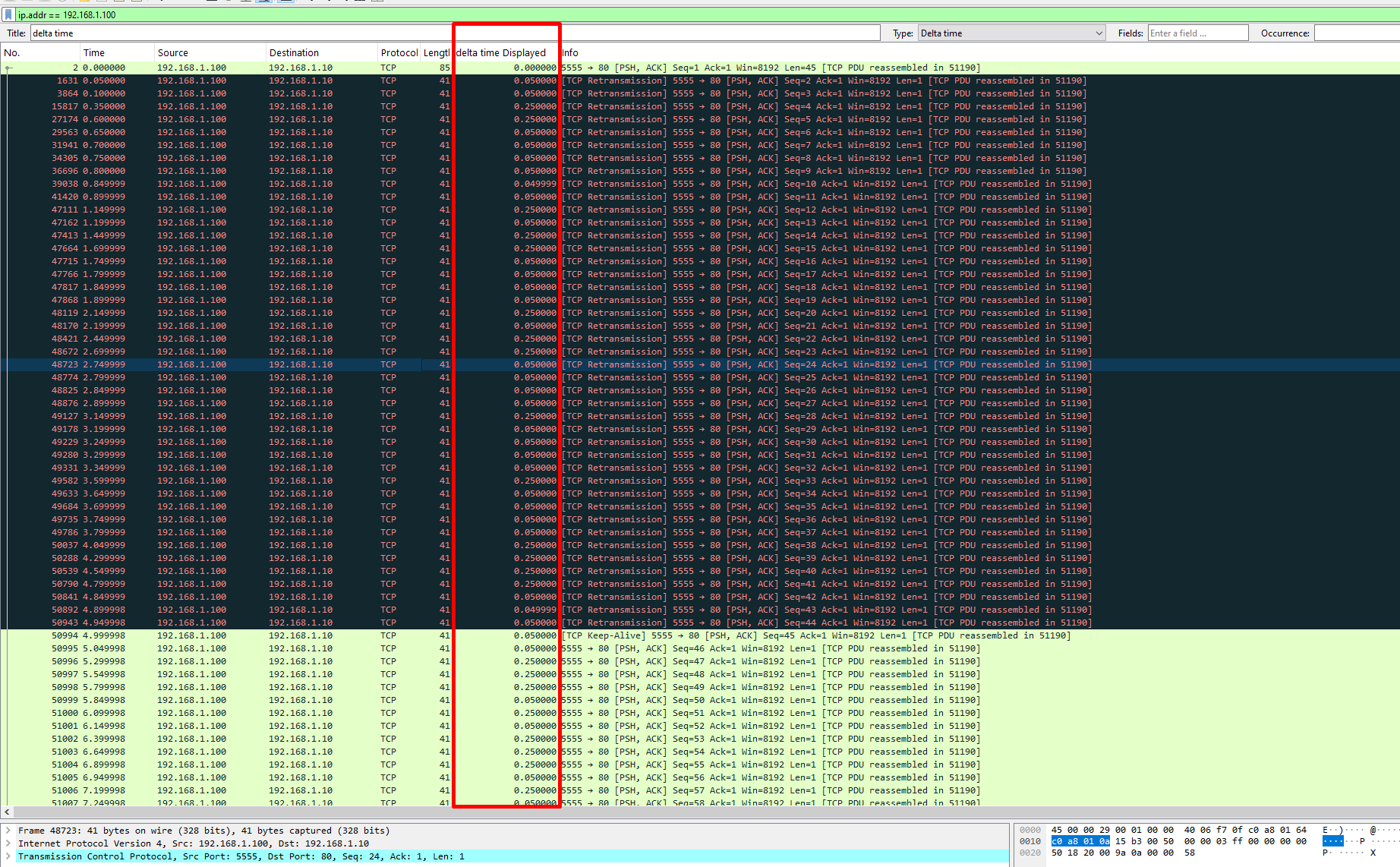Click the display filter ip.addr field
1400x867 pixels.
coord(683,14)
